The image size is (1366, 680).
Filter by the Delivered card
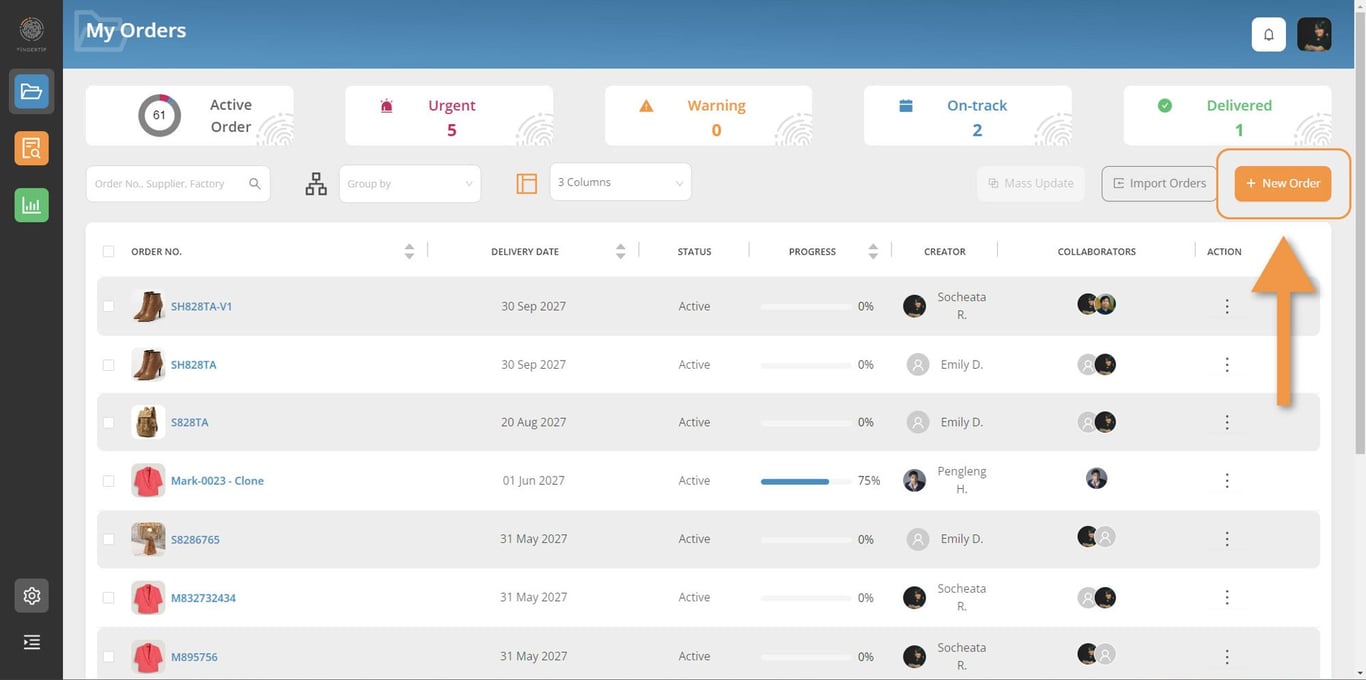1227,116
